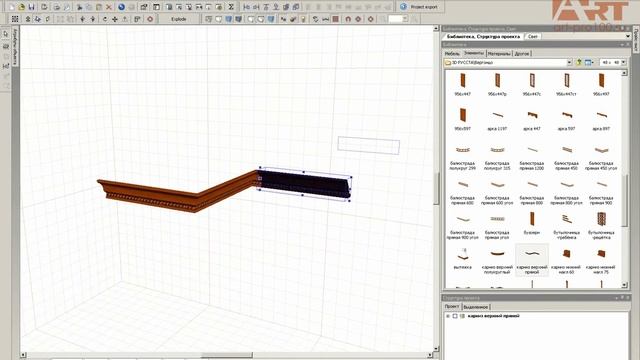Click the viewport horizontal scrollbar thumb
The width and height of the screenshot is (640, 360).
227,355
